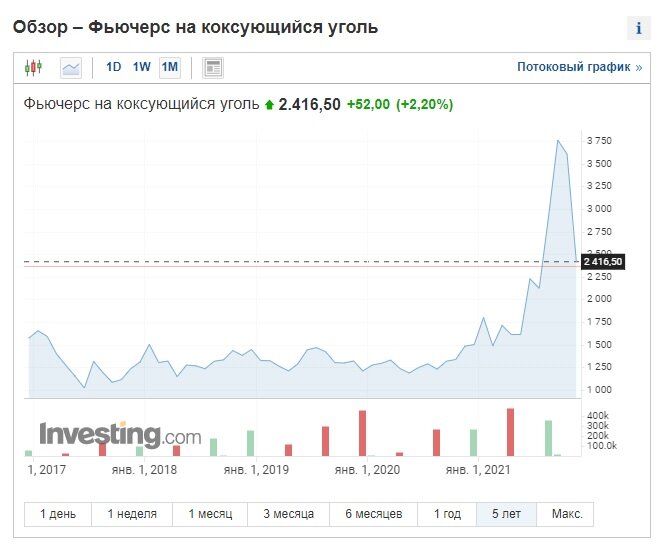Select the 1M interval toggle
Image resolution: width=668 pixels, height=552 pixels.
169,68
